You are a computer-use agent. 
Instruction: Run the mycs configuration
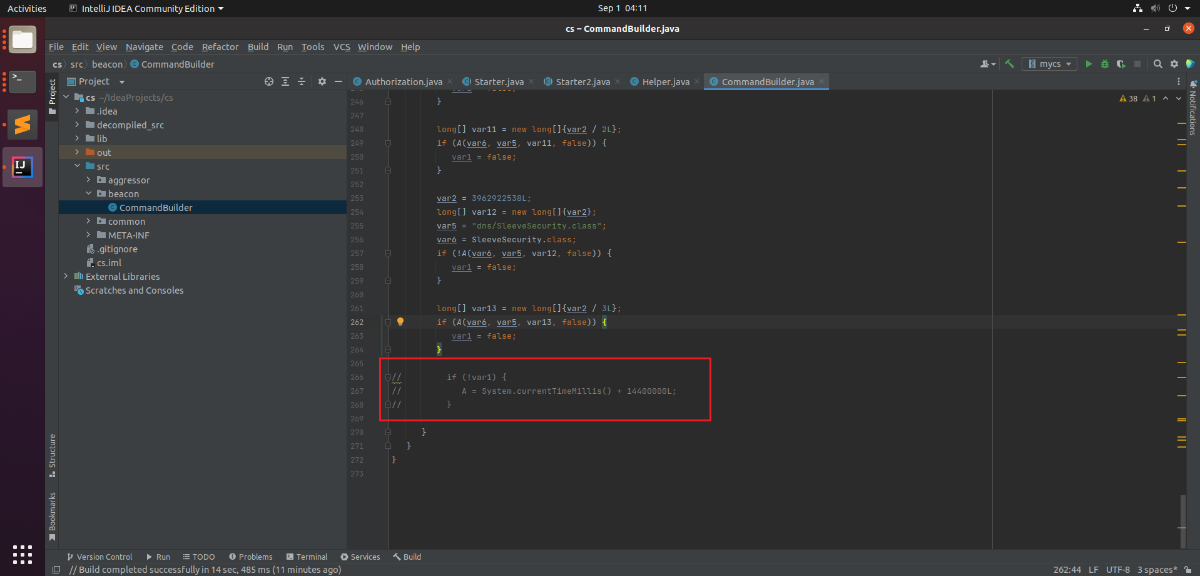pos(1089,64)
